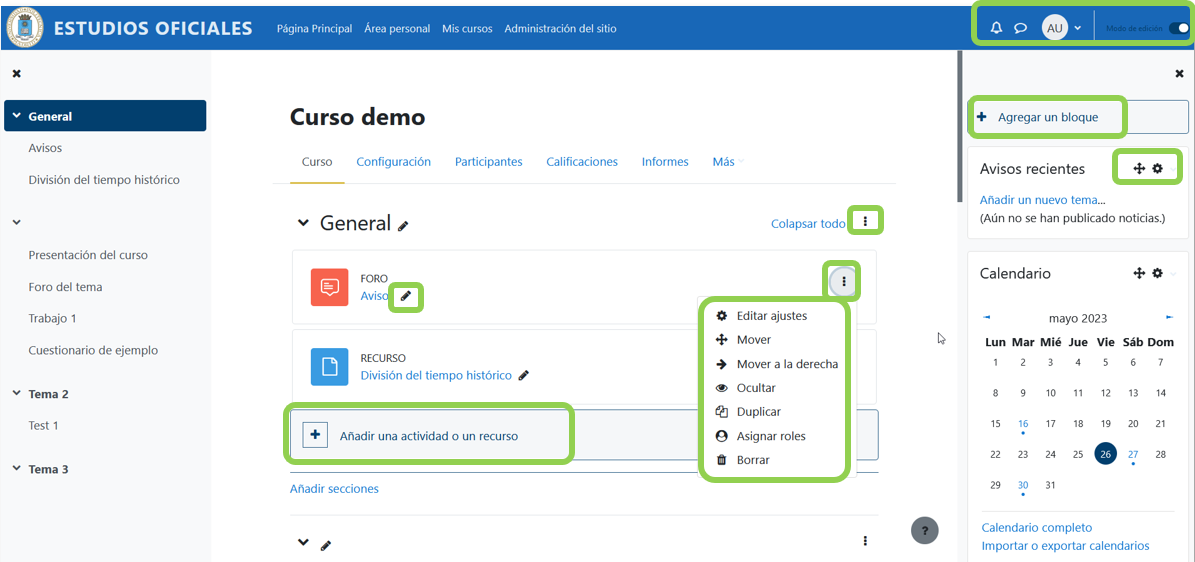Open three-dot menu of unnamed lower section
The image size is (1195, 562).
click(x=865, y=541)
